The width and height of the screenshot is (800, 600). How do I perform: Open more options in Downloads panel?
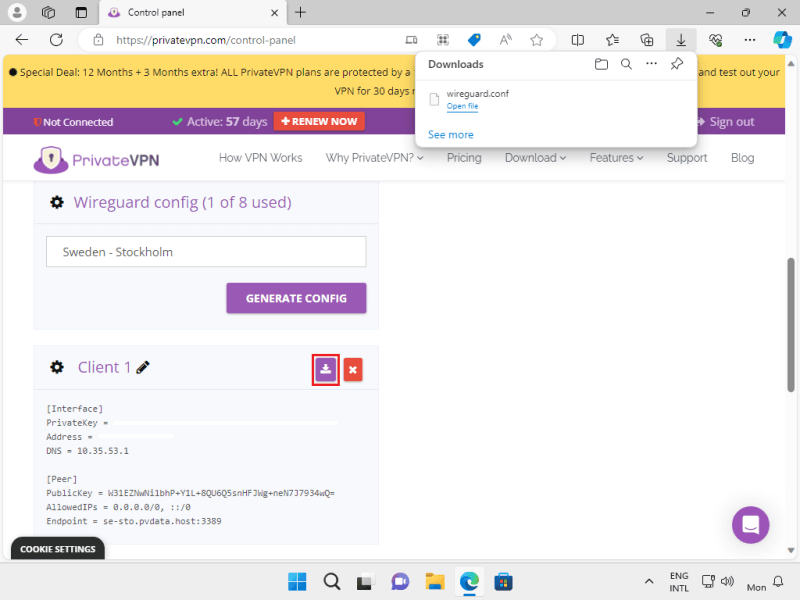(651, 64)
